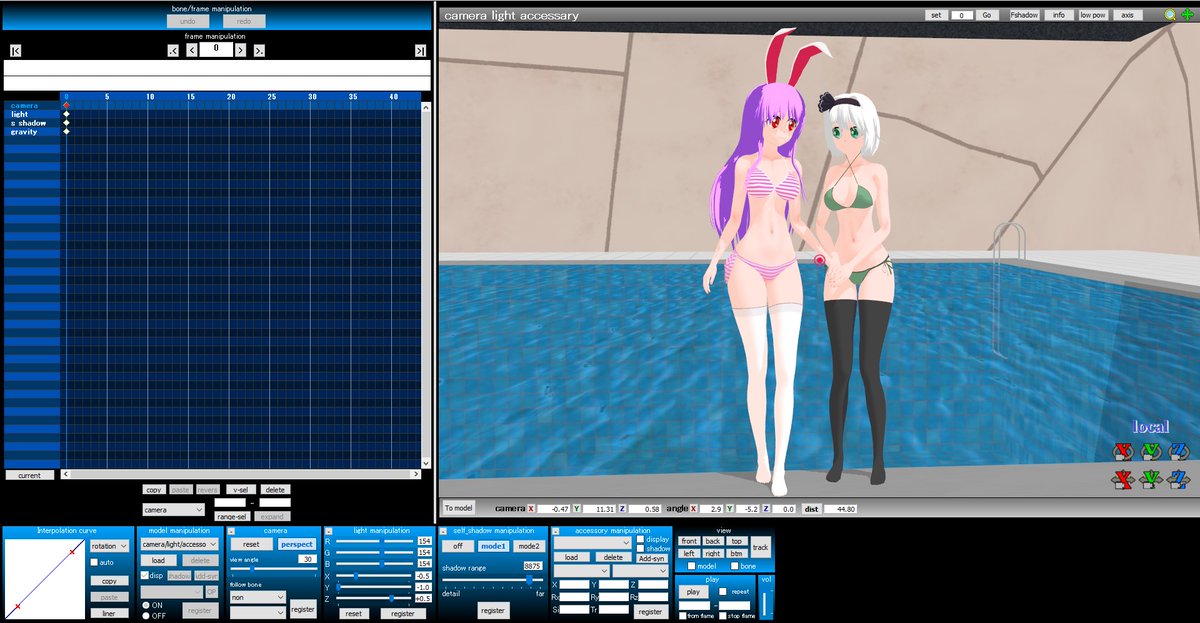This screenshot has width=1200, height=623.
Task: Click the current frame number field
Action: [x=216, y=48]
